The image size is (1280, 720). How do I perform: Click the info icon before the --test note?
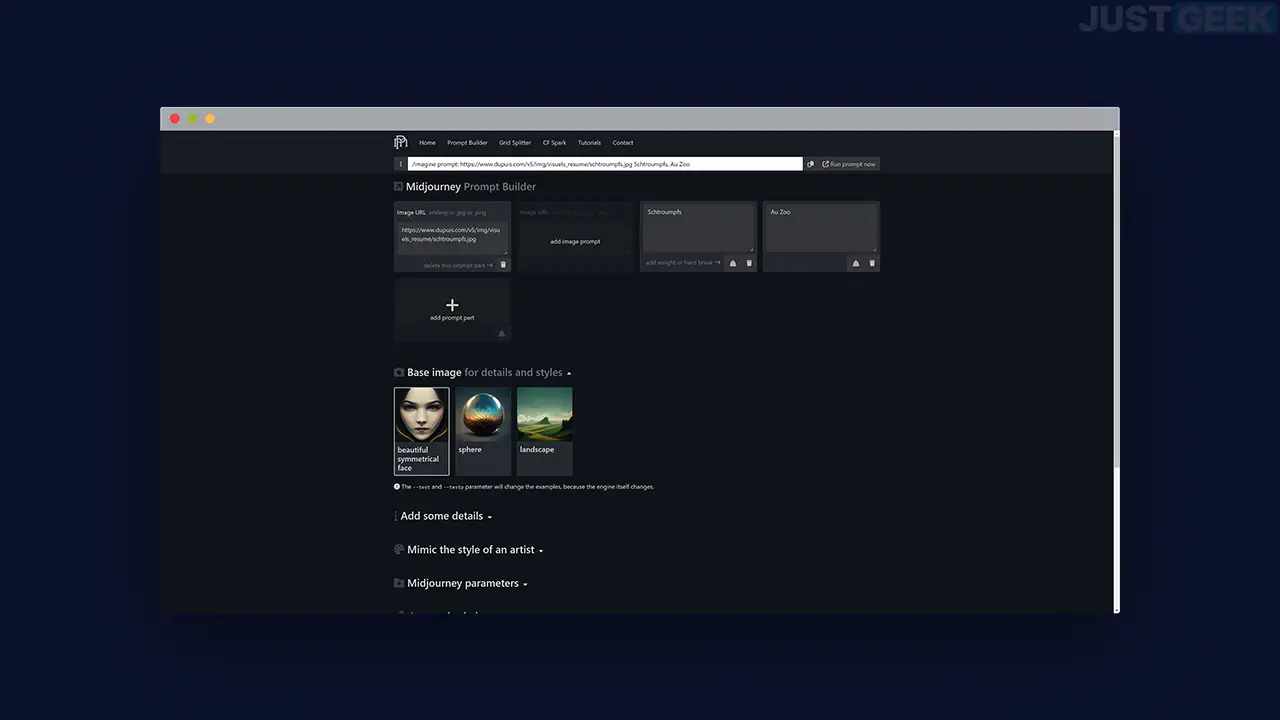(x=397, y=487)
